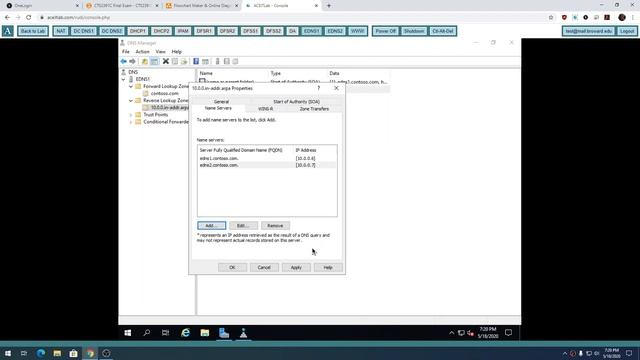This screenshot has height=360, width=640.
Task: Select the edns2.contoso.com. name server row
Action: point(267,165)
